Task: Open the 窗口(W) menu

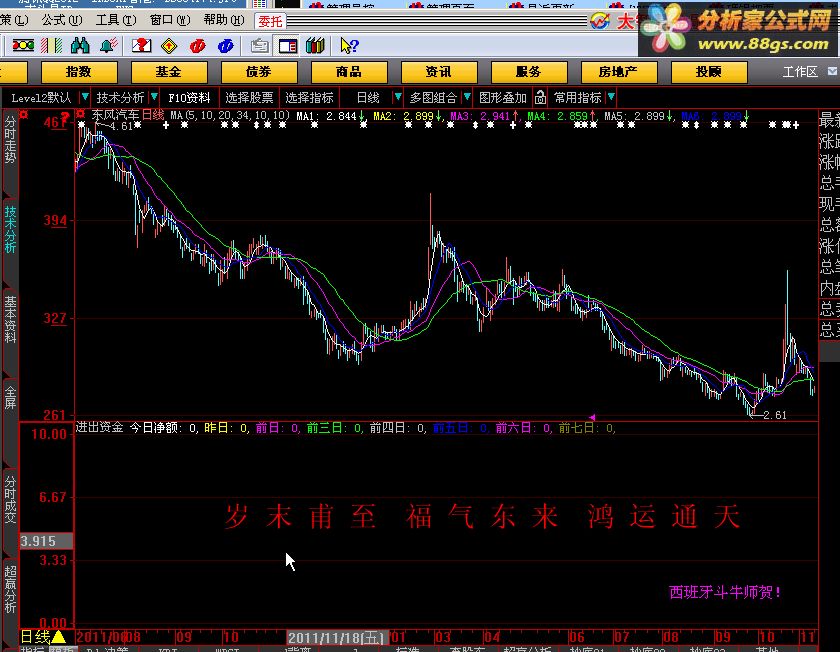Action: (x=170, y=20)
